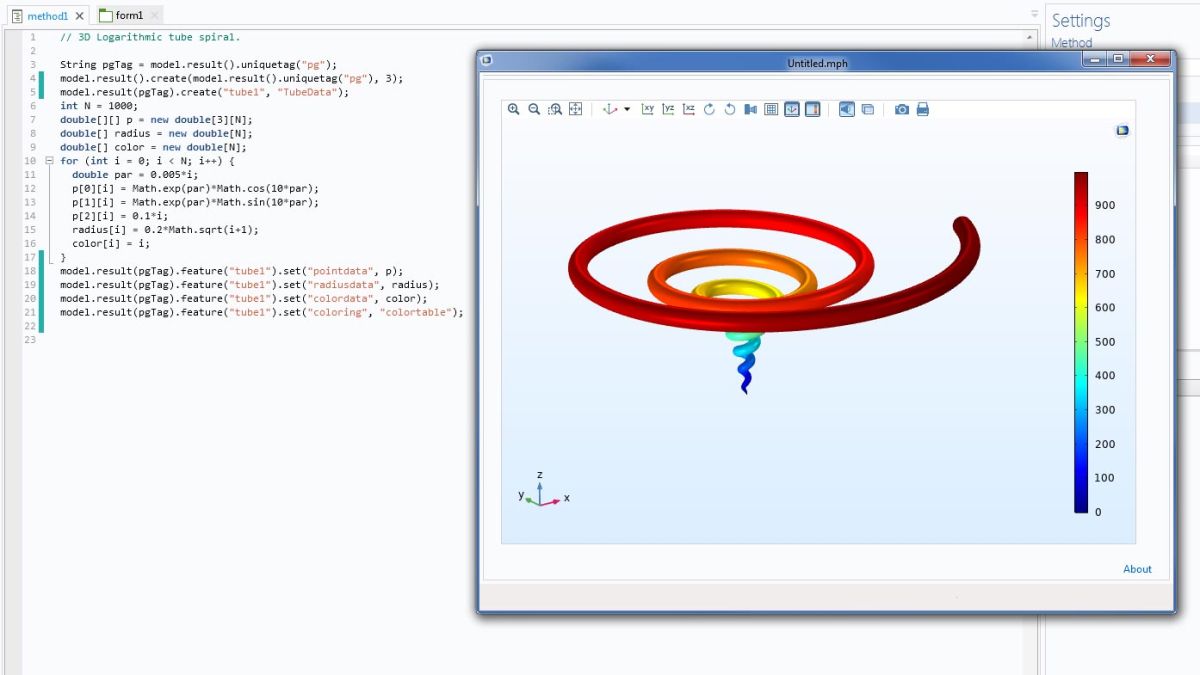Switch to the YZ view
Image resolution: width=1200 pixels, height=675 pixels.
pos(668,109)
